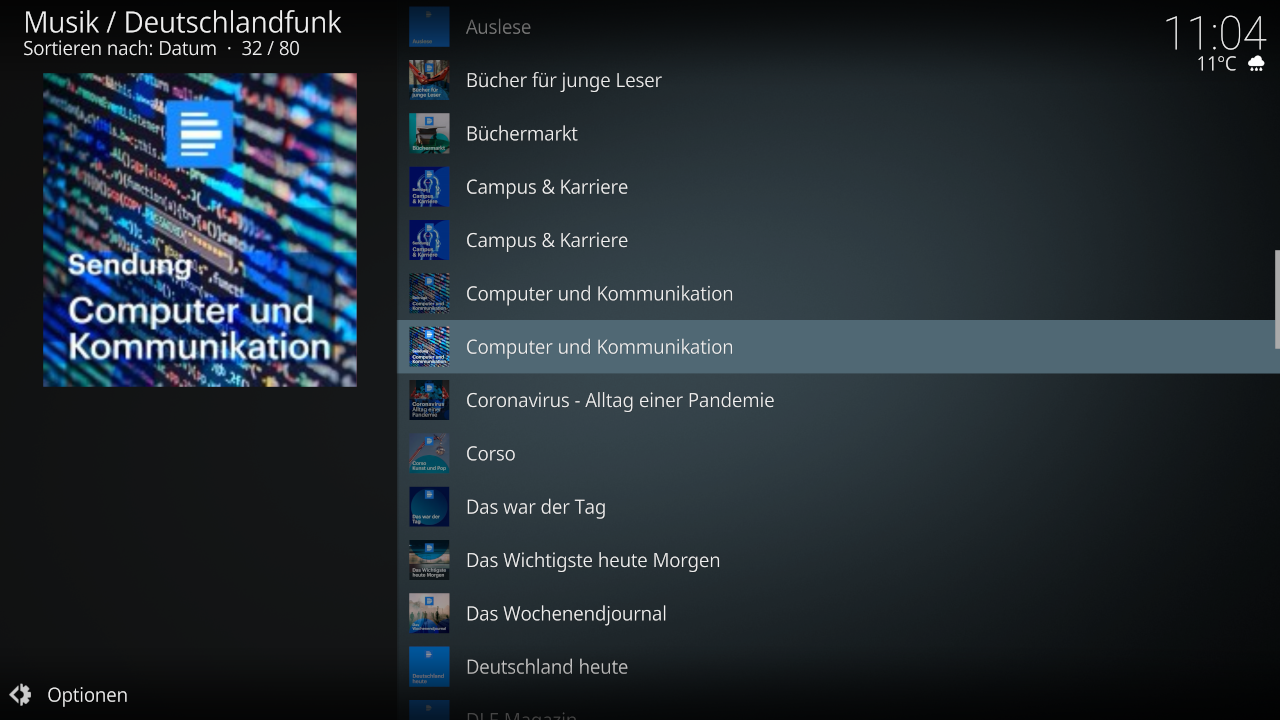This screenshot has height=720, width=1280.
Task: Select the Deutschland heute thumbnail icon
Action: point(429,666)
